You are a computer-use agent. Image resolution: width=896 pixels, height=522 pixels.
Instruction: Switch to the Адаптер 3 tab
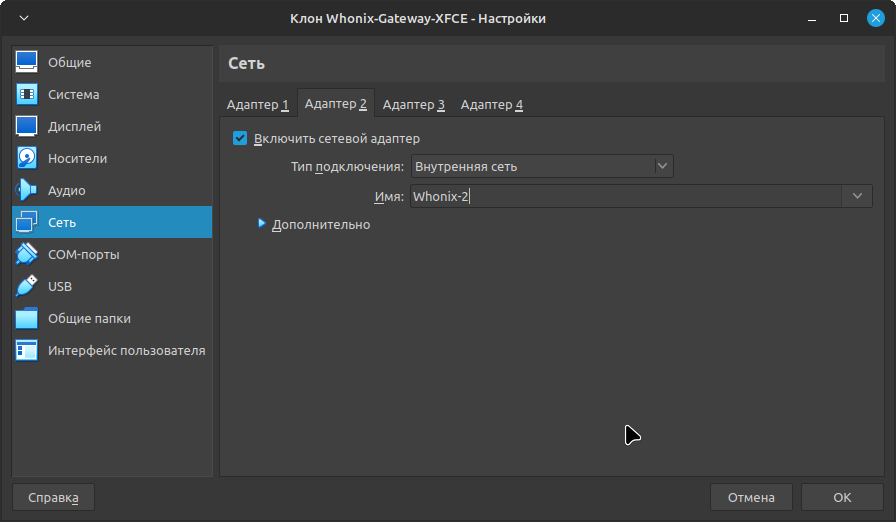coord(413,105)
